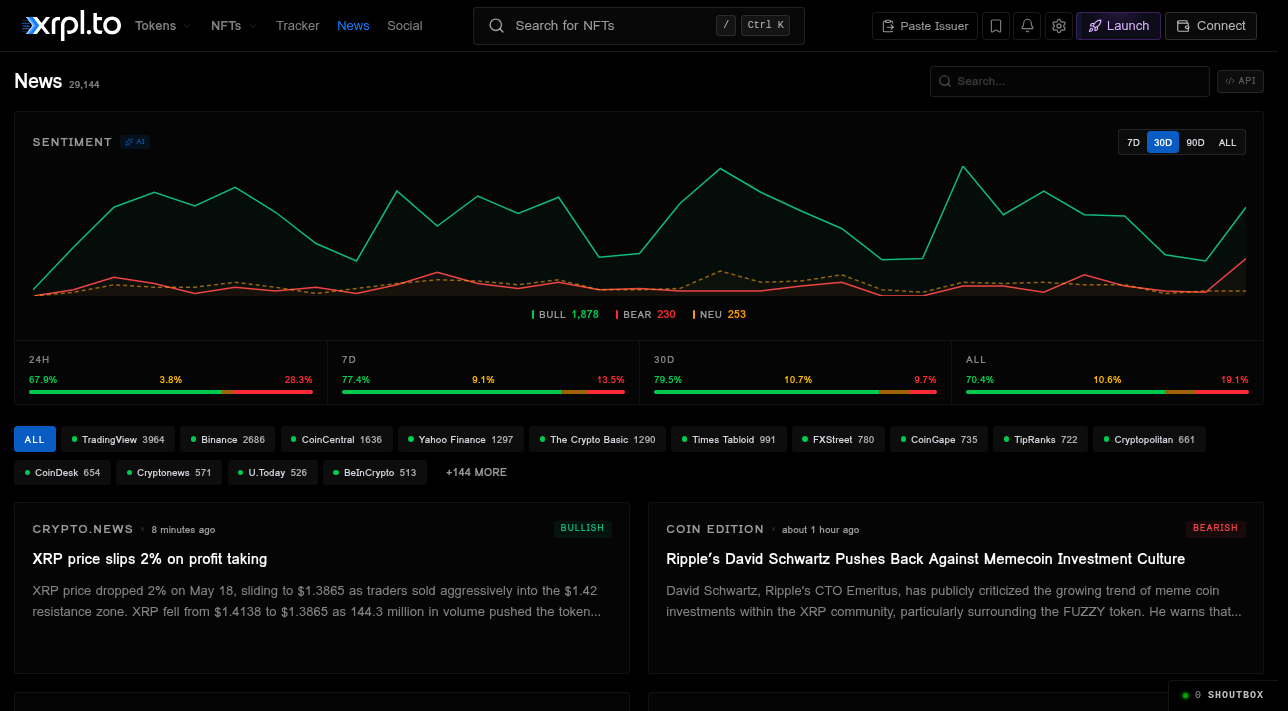The height and width of the screenshot is (711, 1288).
Task: Click the 24H bullish 67.9% value
Action: pos(43,380)
